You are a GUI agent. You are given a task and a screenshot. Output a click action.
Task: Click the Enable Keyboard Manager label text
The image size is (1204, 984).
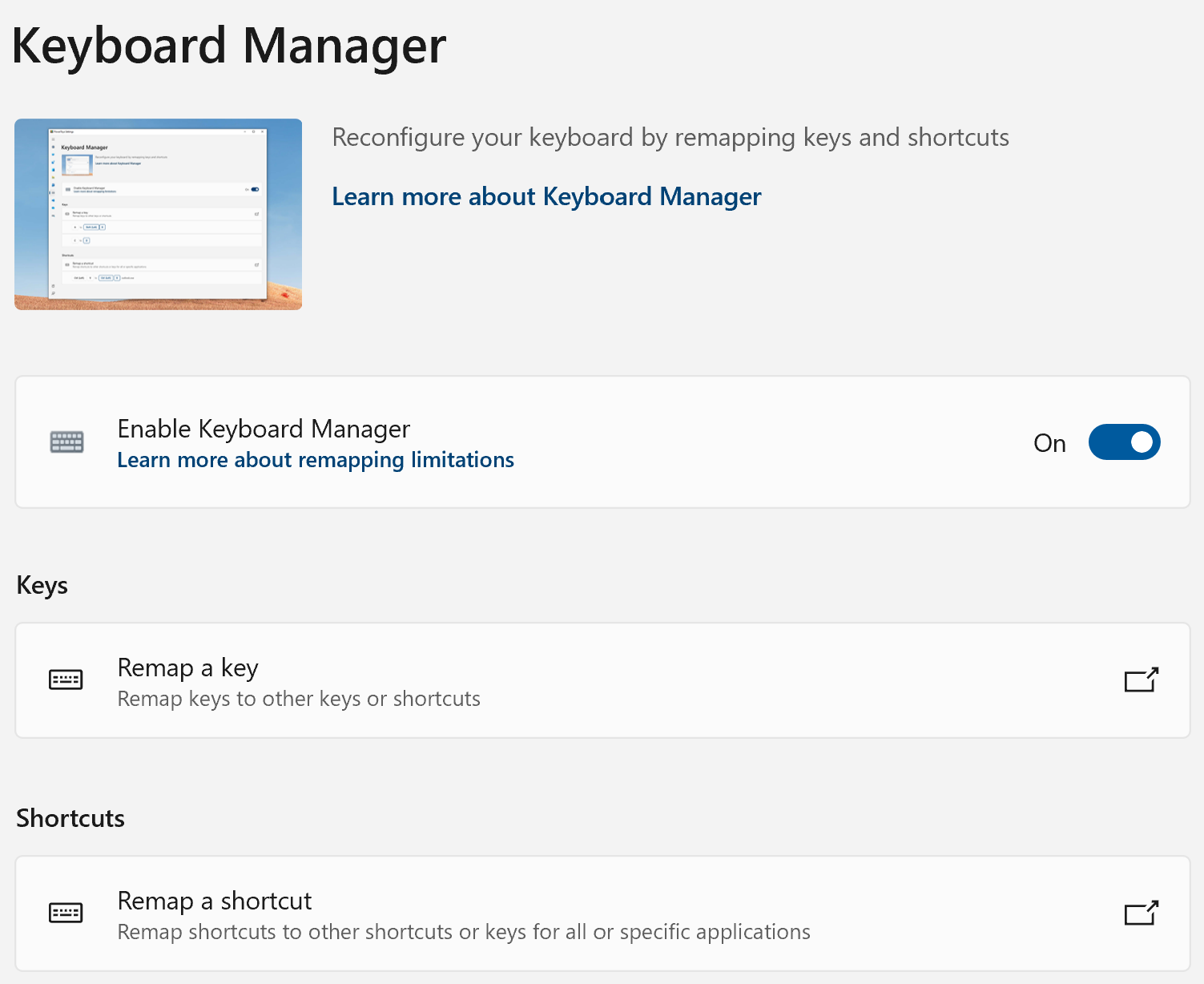264,429
